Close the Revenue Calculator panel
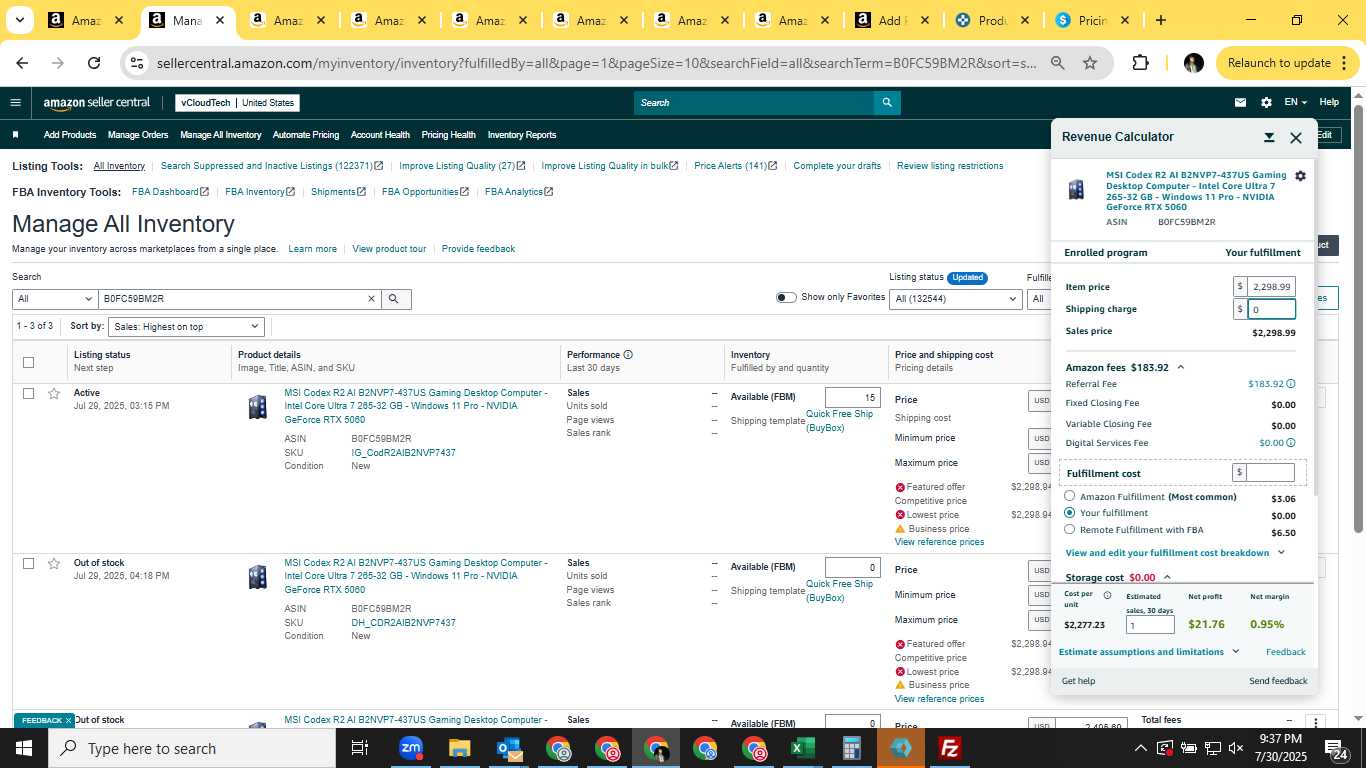Screen dimensions: 1366x768 1296,138
